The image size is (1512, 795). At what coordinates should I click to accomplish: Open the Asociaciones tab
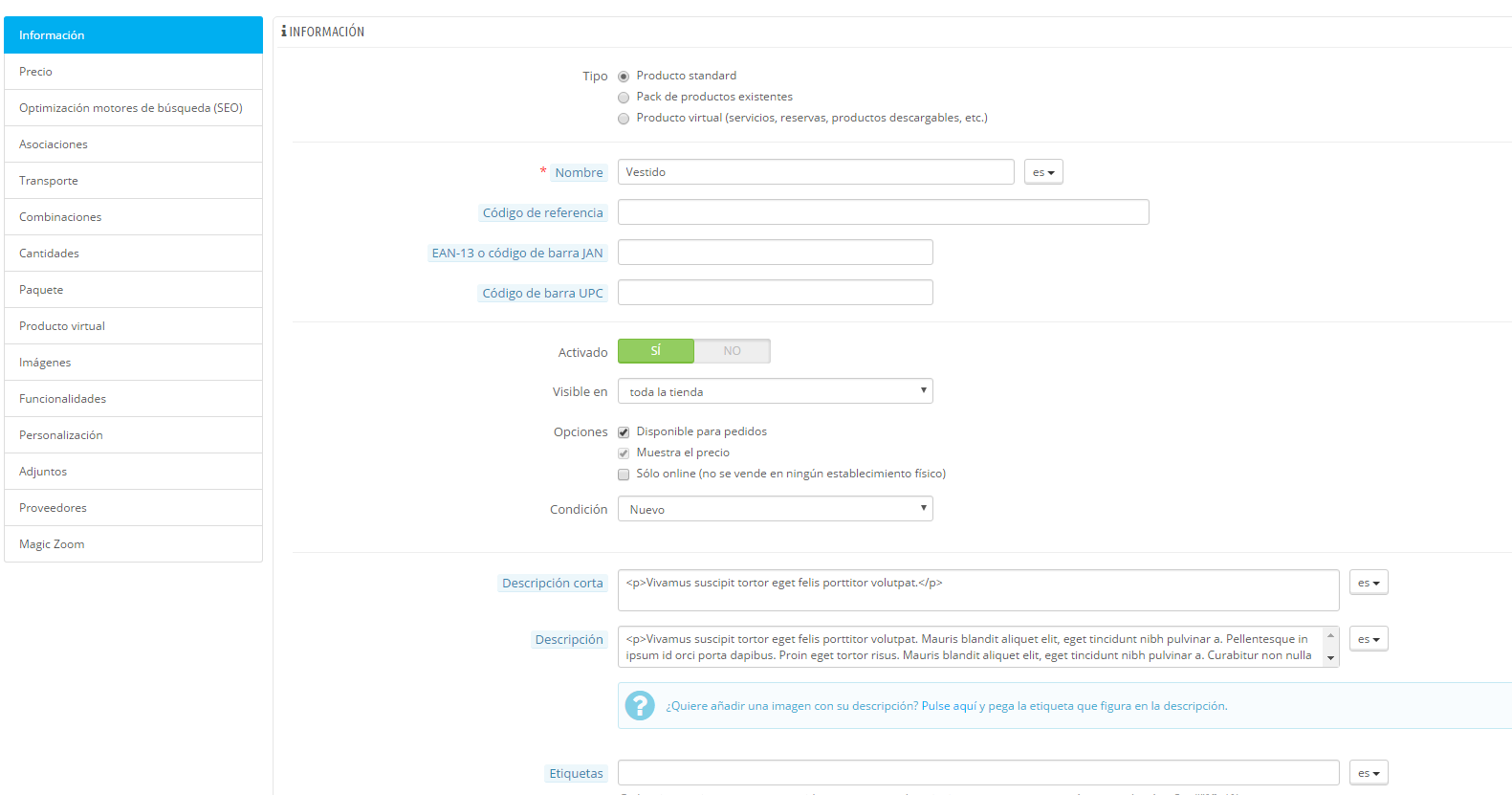[x=133, y=144]
